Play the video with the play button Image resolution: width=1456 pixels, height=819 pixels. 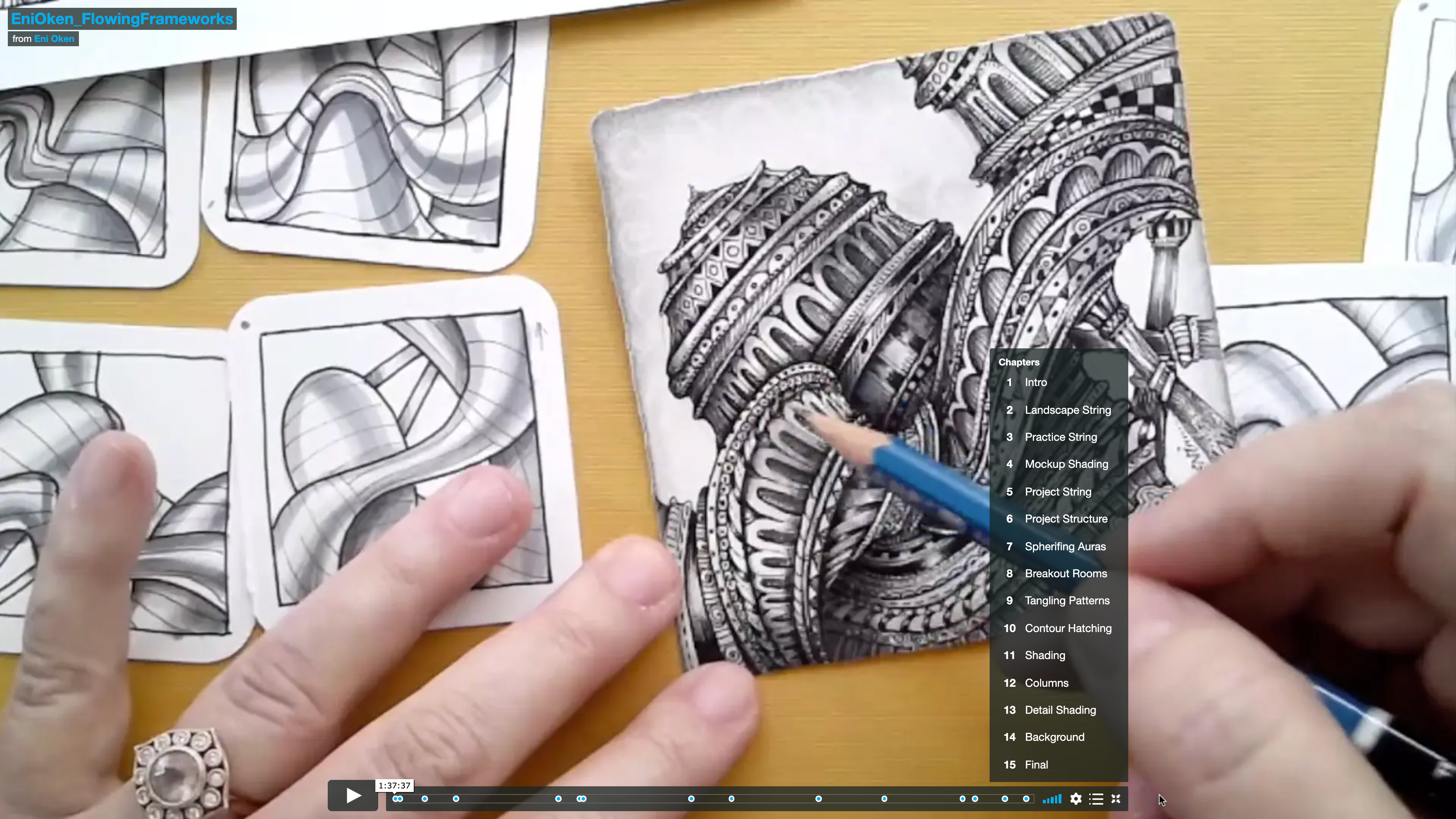point(353,796)
